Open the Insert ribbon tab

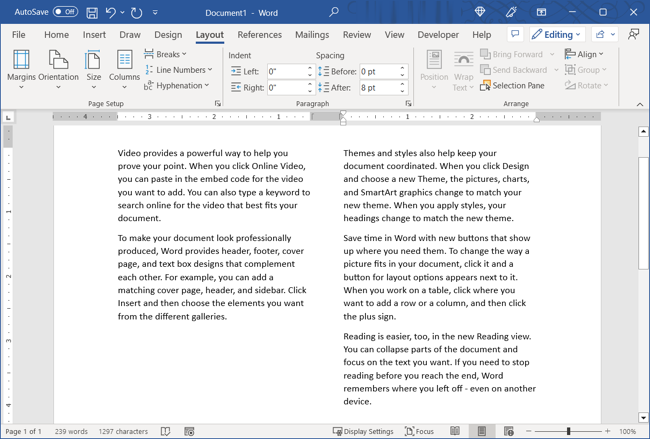point(94,35)
